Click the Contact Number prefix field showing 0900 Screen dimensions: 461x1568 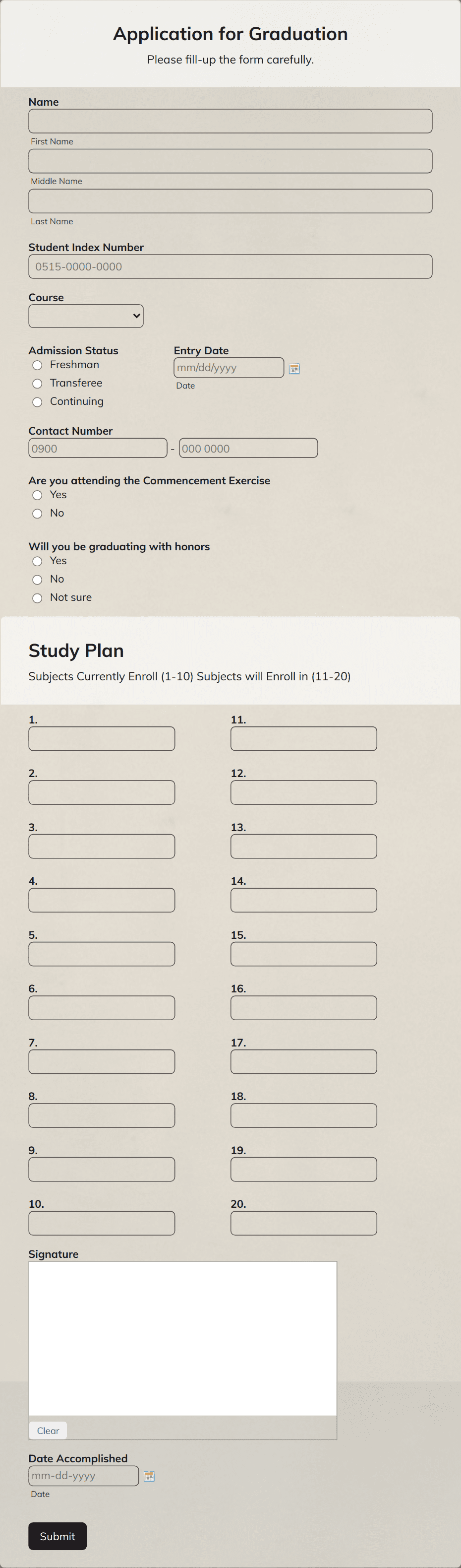(97, 448)
